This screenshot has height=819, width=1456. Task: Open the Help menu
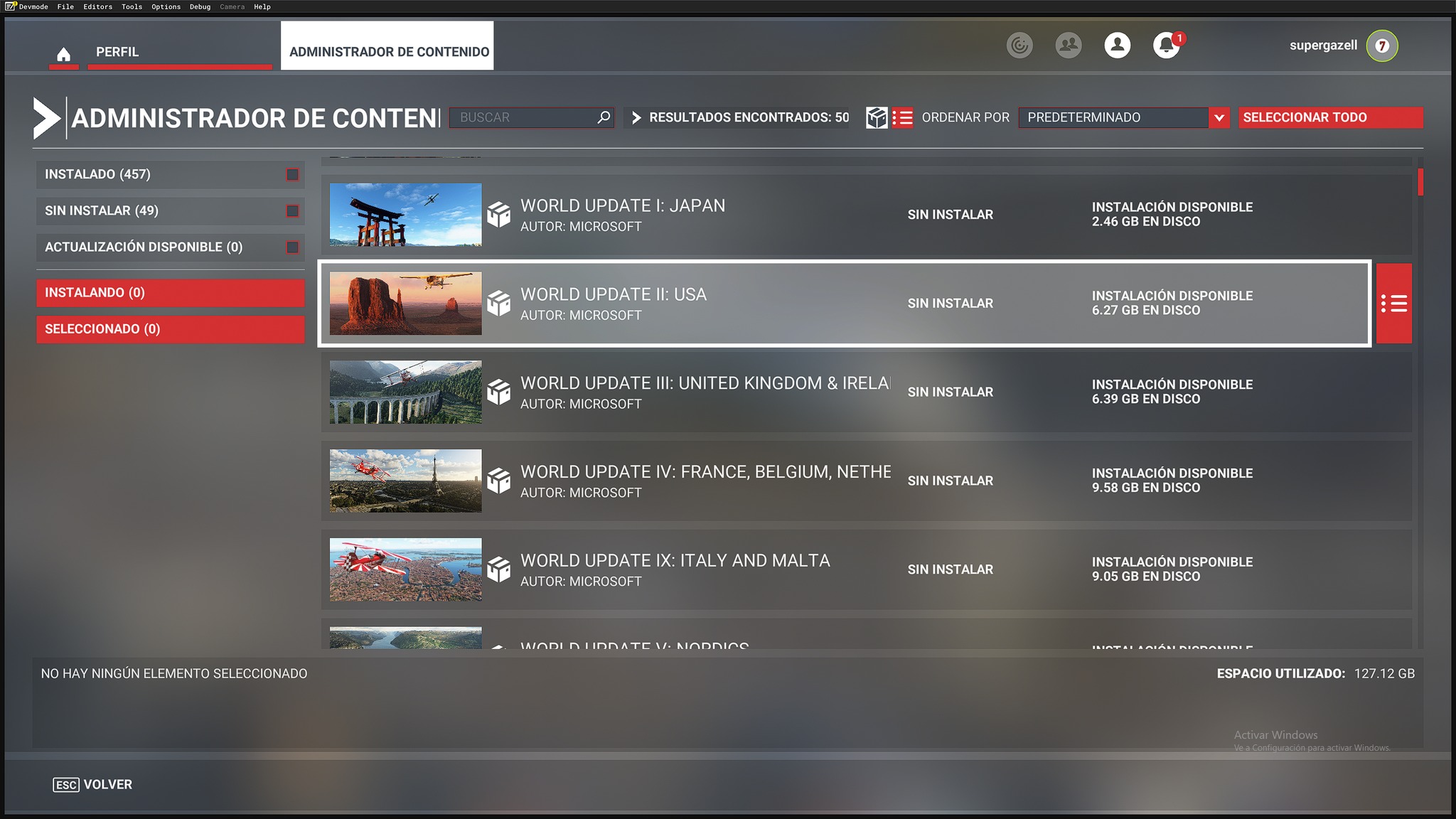262,6
